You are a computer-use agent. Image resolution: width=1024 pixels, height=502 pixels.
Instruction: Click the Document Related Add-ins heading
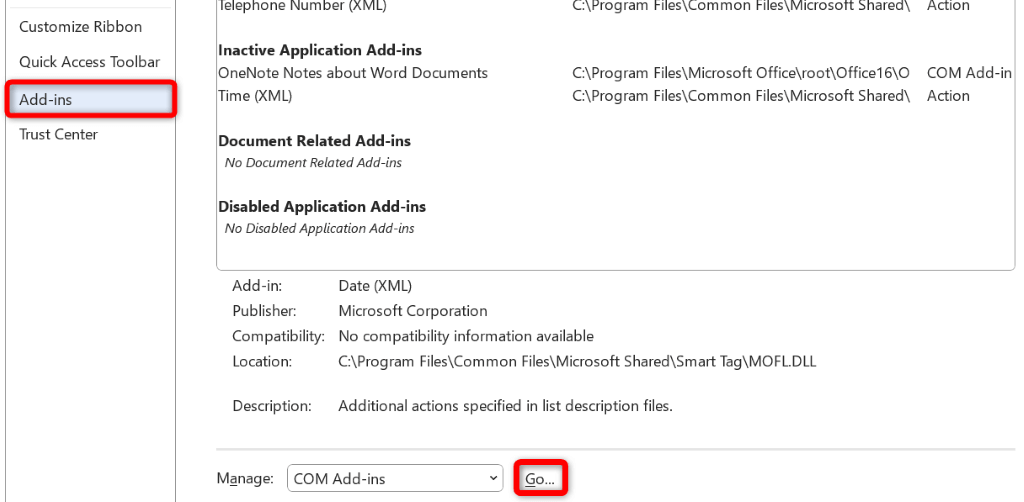(x=314, y=141)
